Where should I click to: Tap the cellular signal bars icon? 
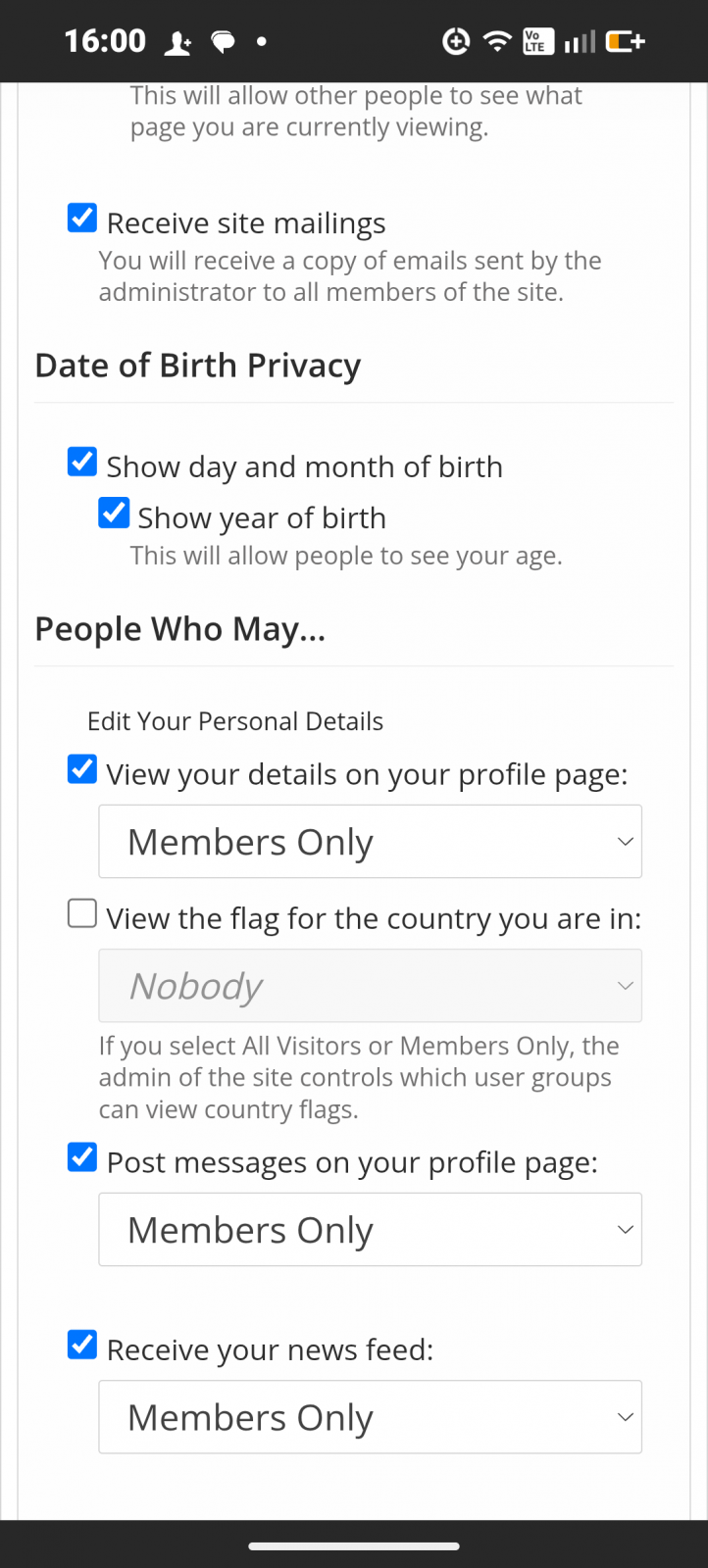579,41
